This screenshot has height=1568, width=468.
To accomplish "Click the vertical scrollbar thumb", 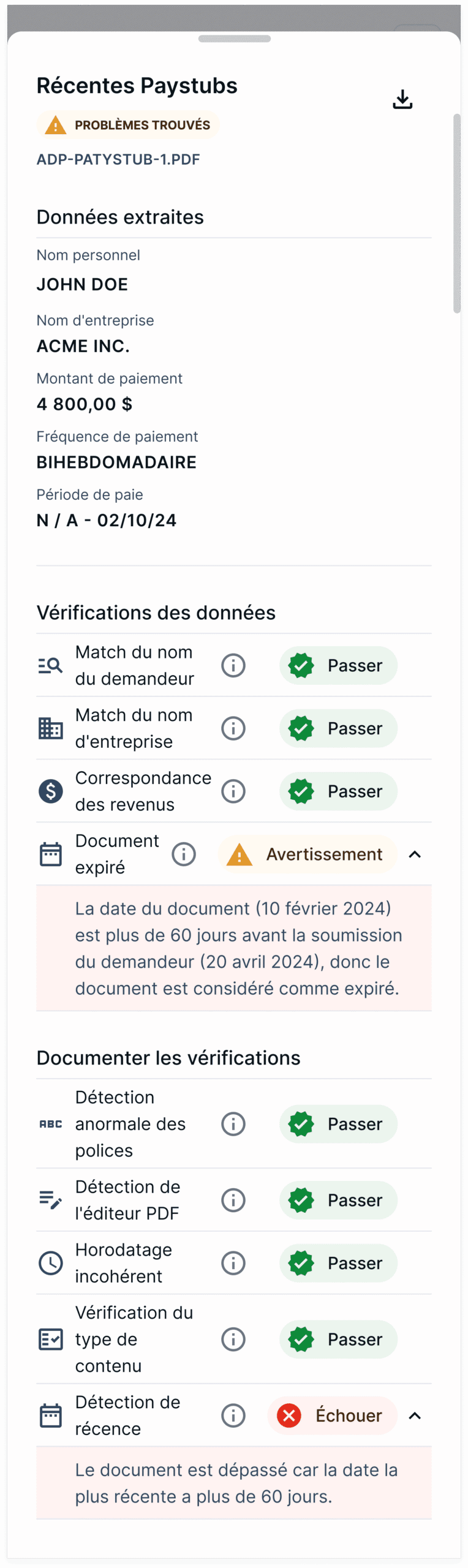I will click(456, 213).
